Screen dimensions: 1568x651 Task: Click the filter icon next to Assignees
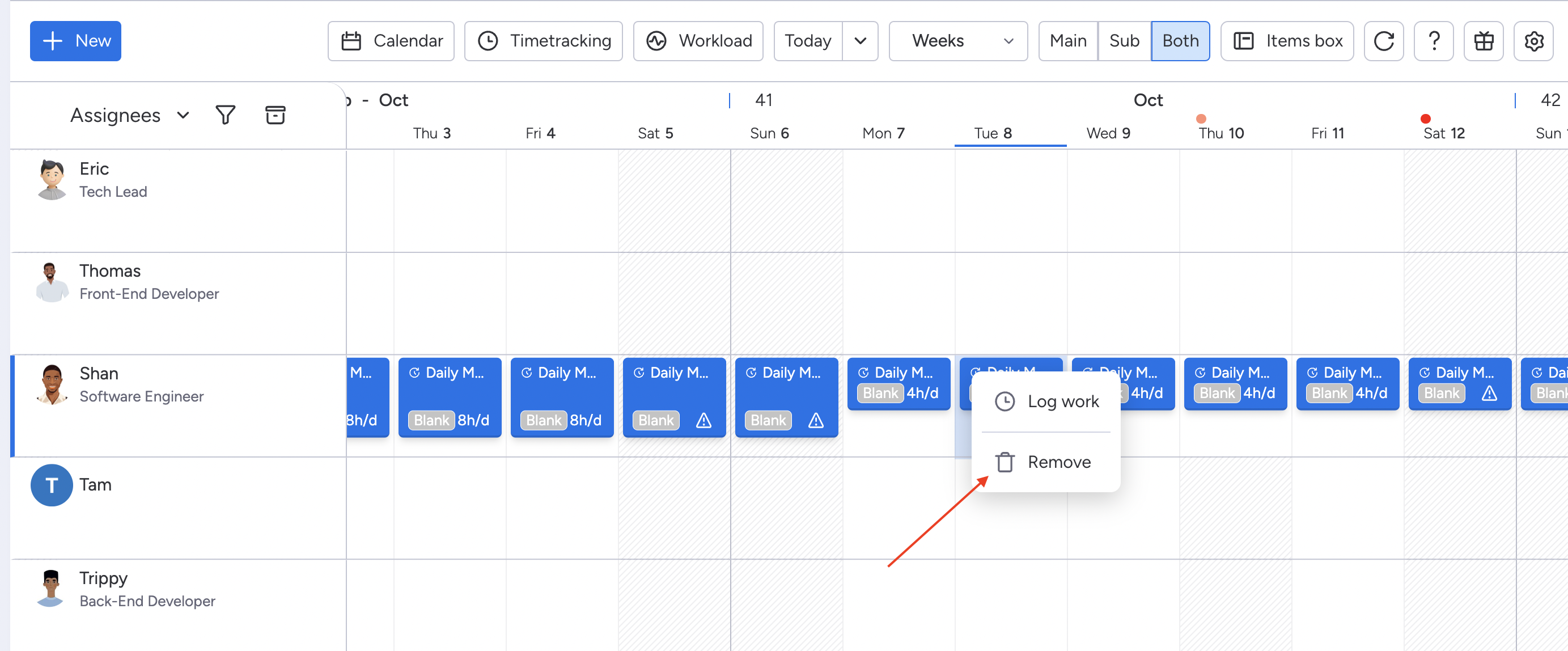coord(224,115)
